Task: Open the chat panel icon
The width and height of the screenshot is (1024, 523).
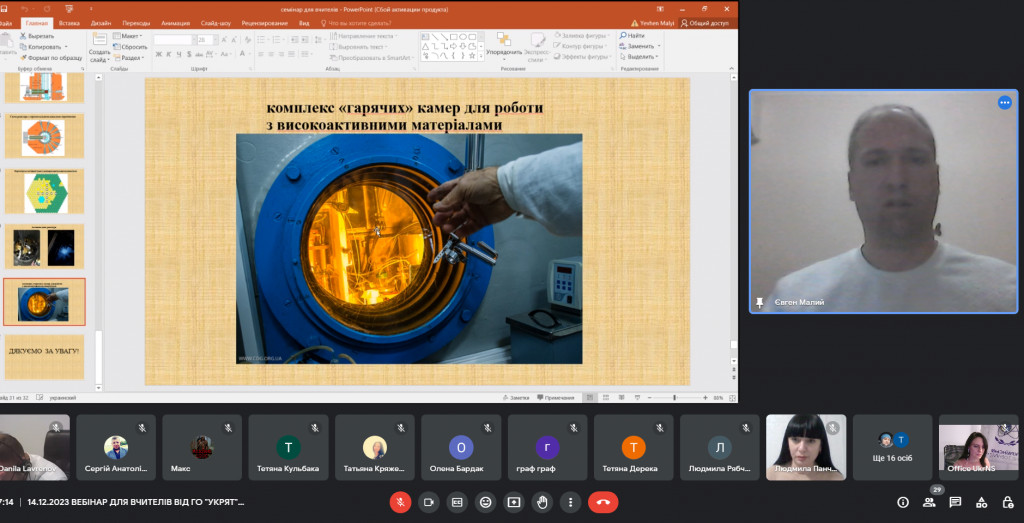Action: [x=955, y=502]
